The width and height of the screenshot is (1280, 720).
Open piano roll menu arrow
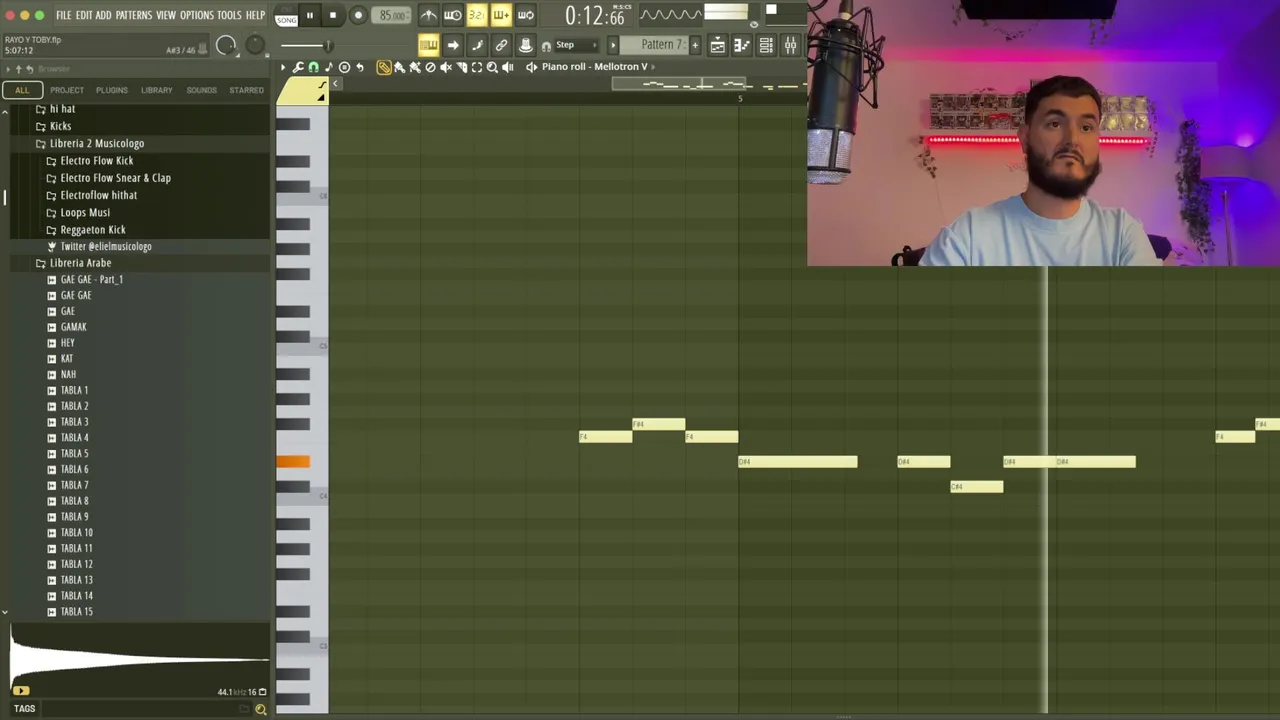283,67
